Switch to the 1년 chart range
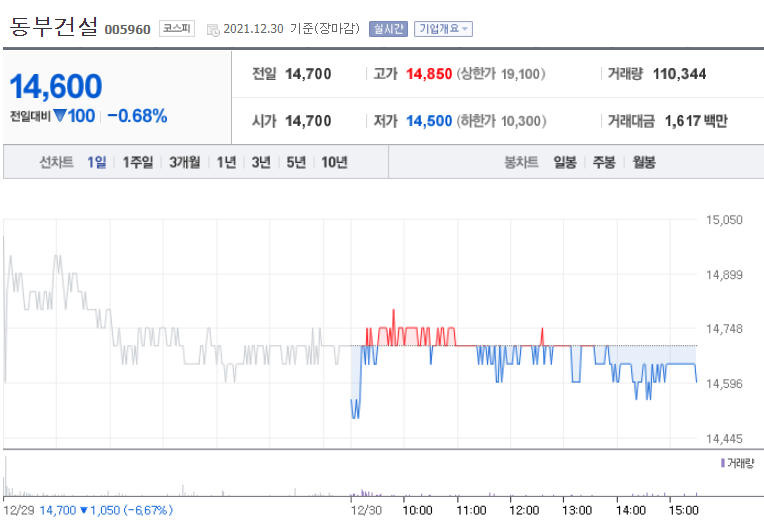The height and width of the screenshot is (526, 764). tap(226, 162)
